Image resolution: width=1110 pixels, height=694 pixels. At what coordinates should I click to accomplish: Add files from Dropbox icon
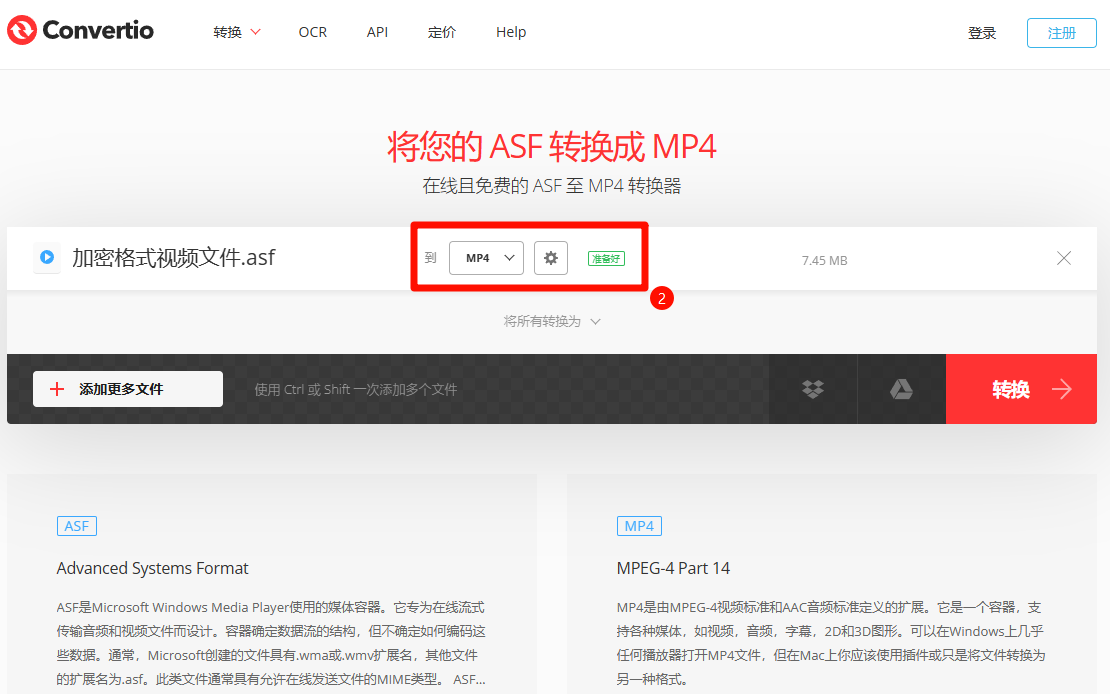813,389
